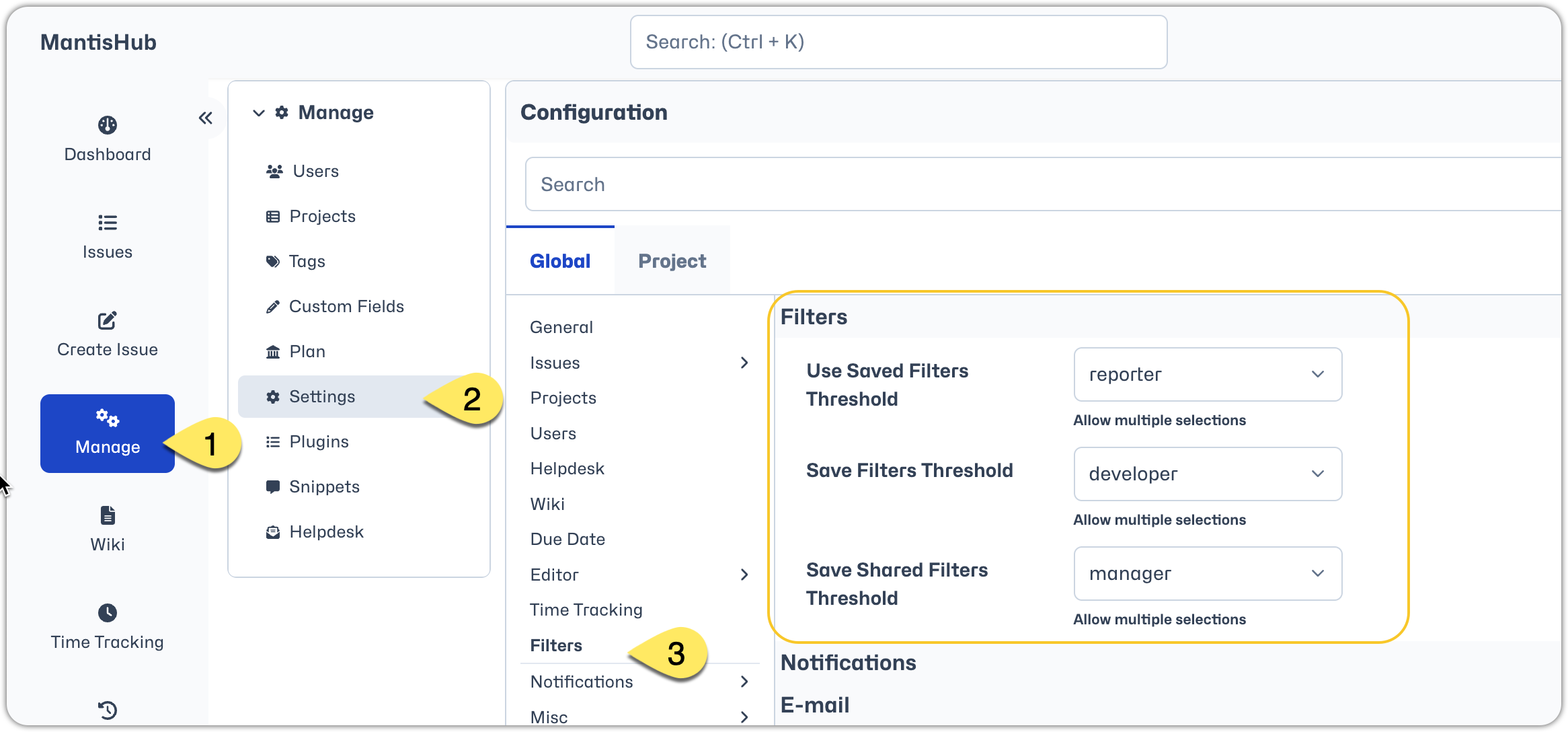This screenshot has width=1568, height=732.
Task: Open the Dashboard icon in the sidebar
Action: point(108,125)
